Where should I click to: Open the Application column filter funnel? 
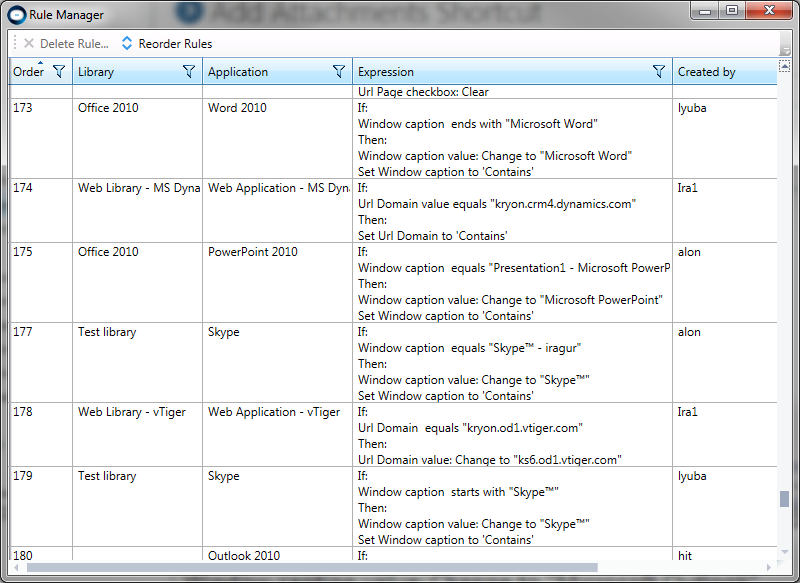coord(339,71)
